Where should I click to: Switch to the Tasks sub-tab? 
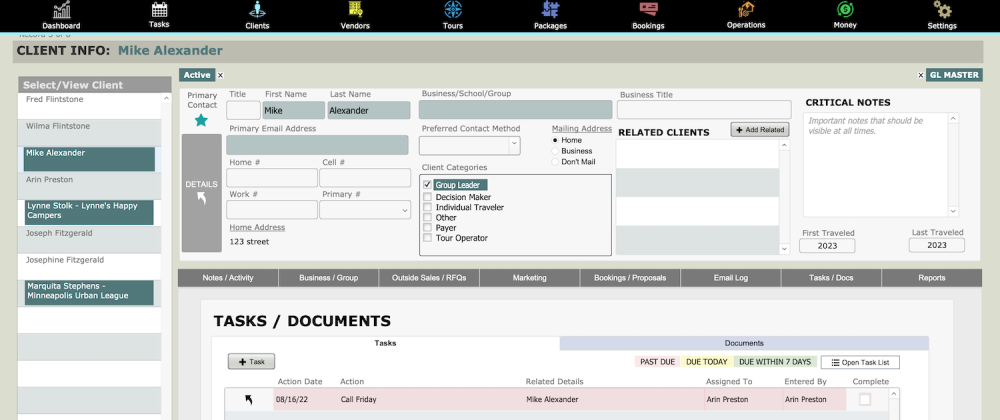(385, 343)
